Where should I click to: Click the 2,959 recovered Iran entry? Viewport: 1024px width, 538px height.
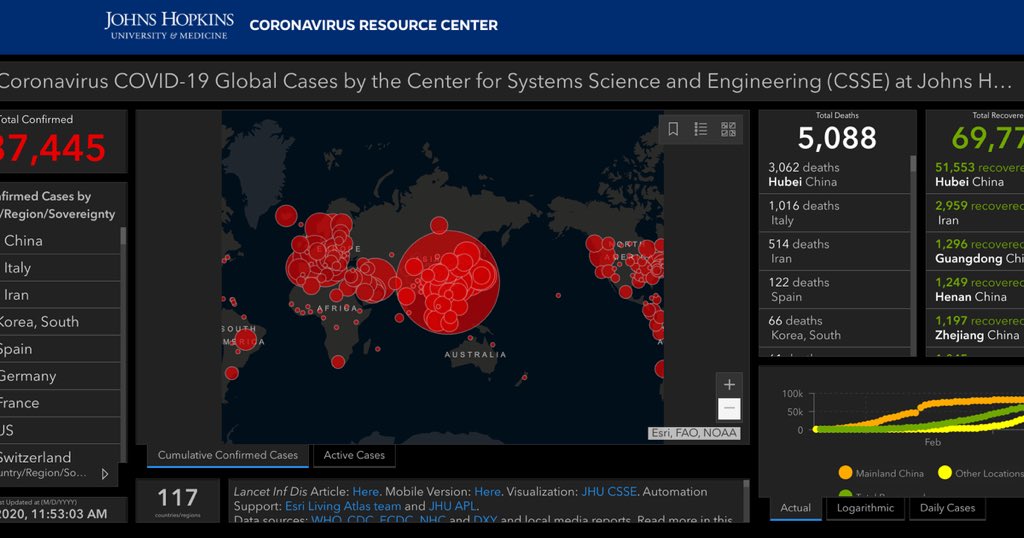point(975,213)
